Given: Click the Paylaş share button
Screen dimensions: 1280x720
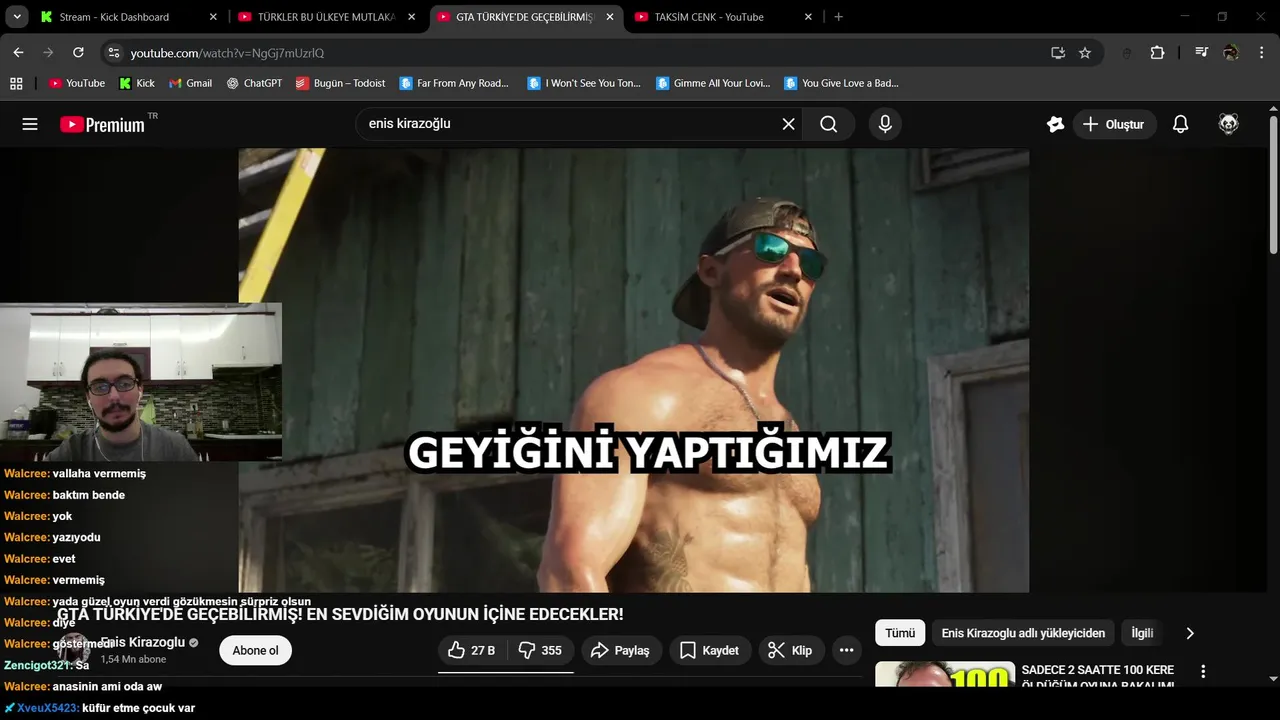Looking at the screenshot, I should [620, 650].
